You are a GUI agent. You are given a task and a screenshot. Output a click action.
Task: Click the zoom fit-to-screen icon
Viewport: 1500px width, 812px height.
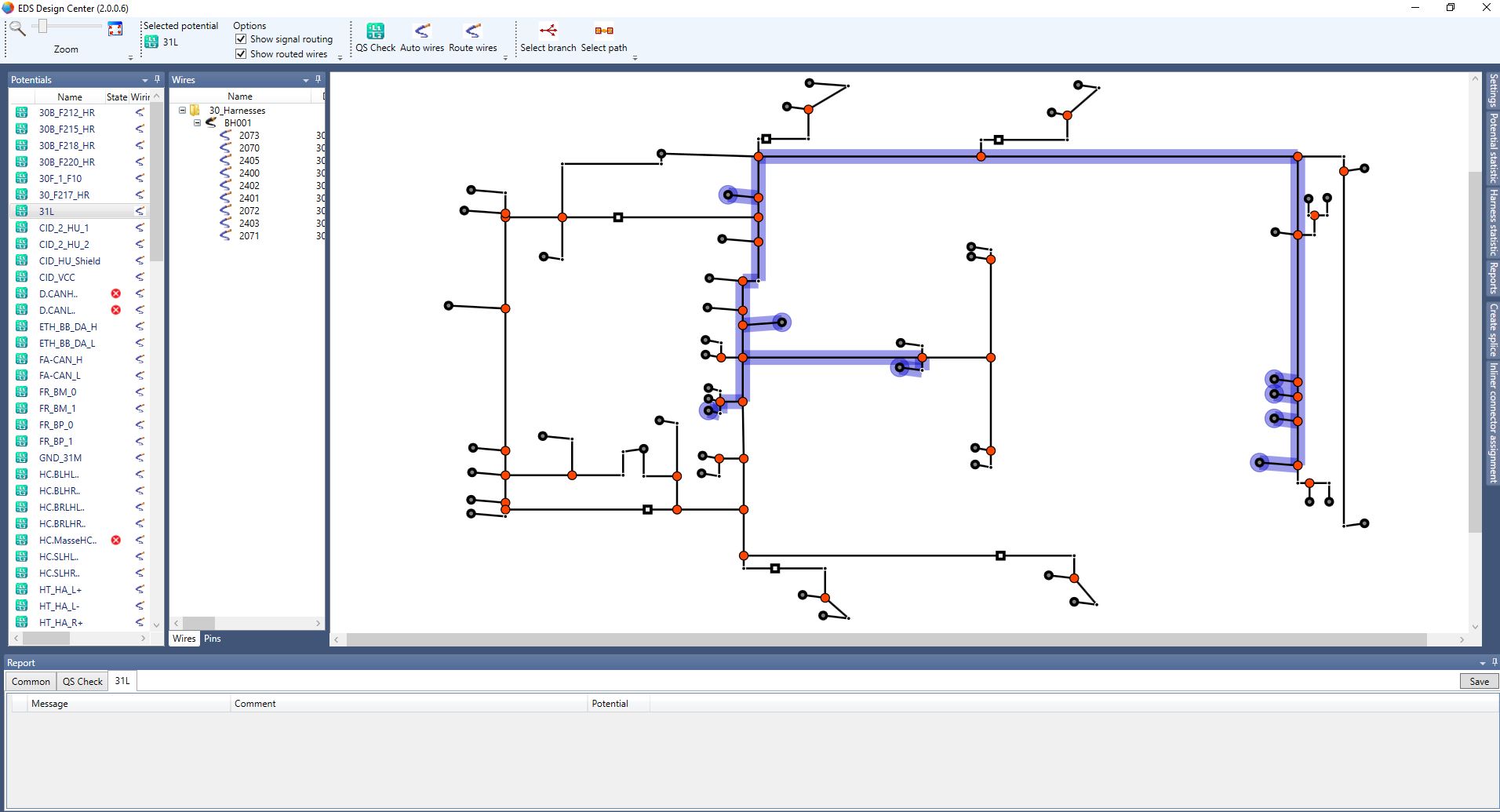[x=115, y=29]
